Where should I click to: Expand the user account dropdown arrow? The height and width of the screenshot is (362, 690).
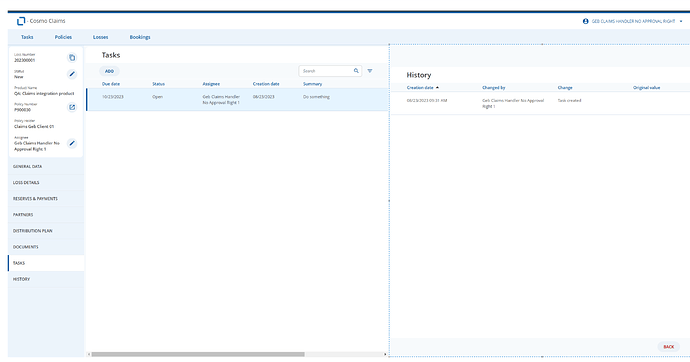click(x=681, y=21)
